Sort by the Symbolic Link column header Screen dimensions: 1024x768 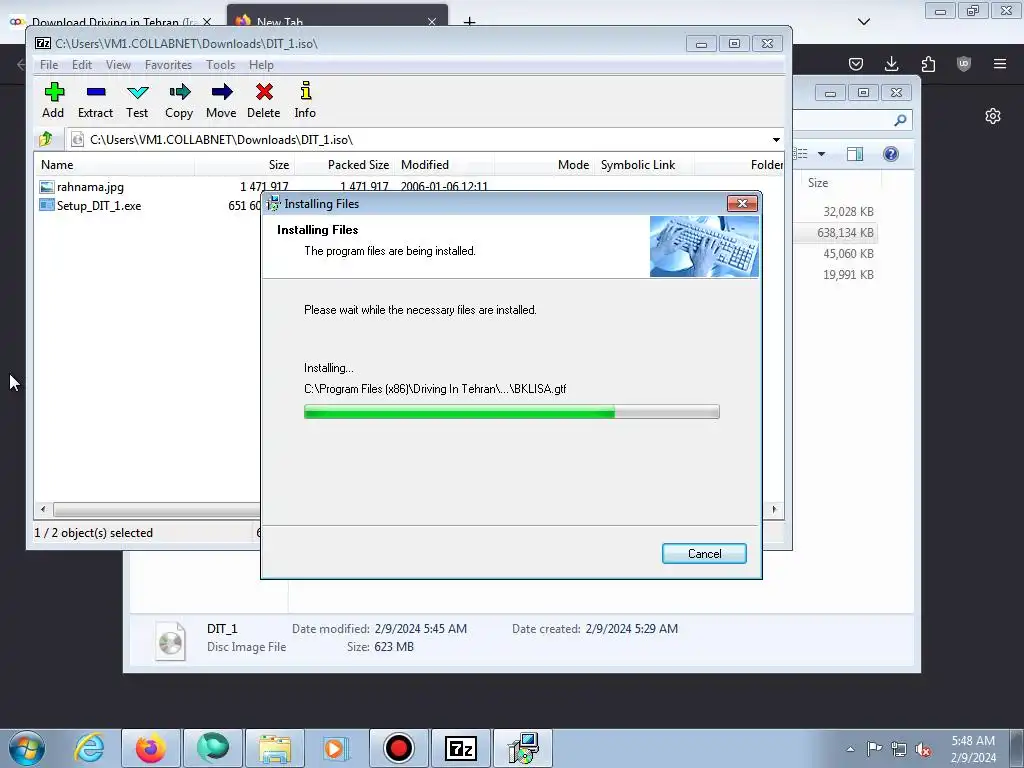645,165
